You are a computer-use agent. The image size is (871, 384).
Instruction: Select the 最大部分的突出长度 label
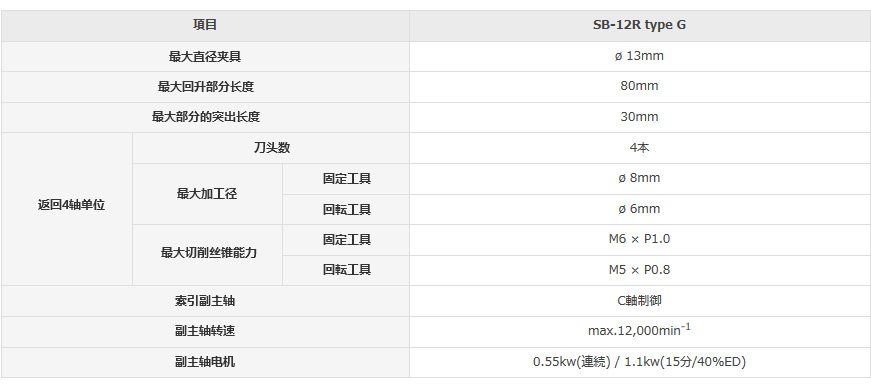pyautogui.click(x=205, y=117)
